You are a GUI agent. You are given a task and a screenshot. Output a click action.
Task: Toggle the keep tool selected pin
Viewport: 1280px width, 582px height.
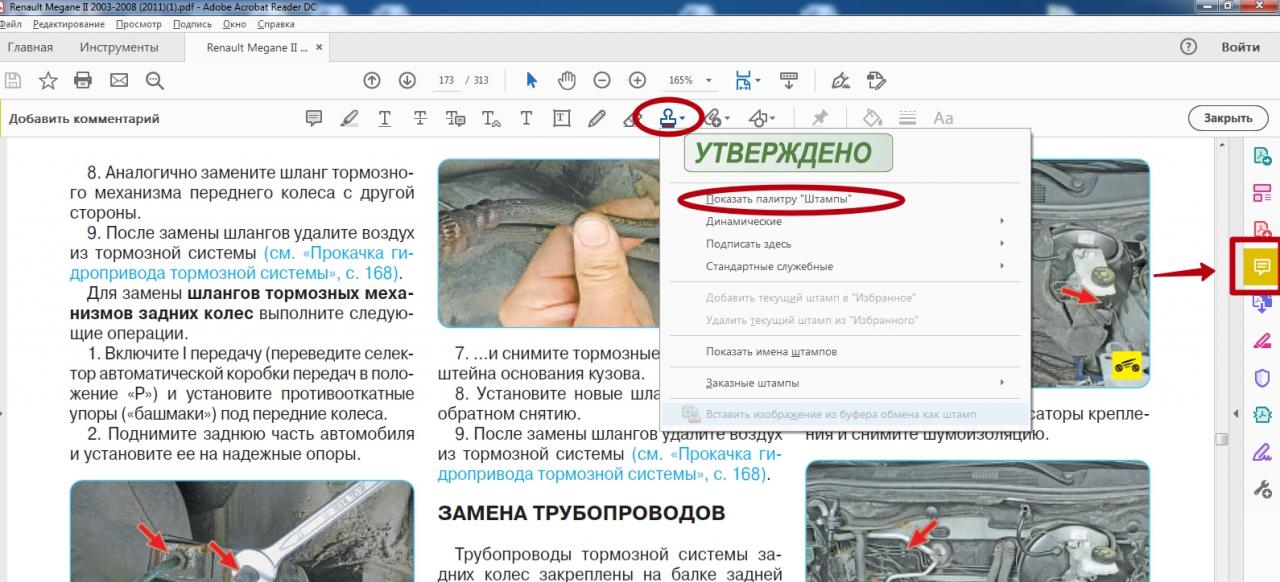pyautogui.click(x=819, y=118)
